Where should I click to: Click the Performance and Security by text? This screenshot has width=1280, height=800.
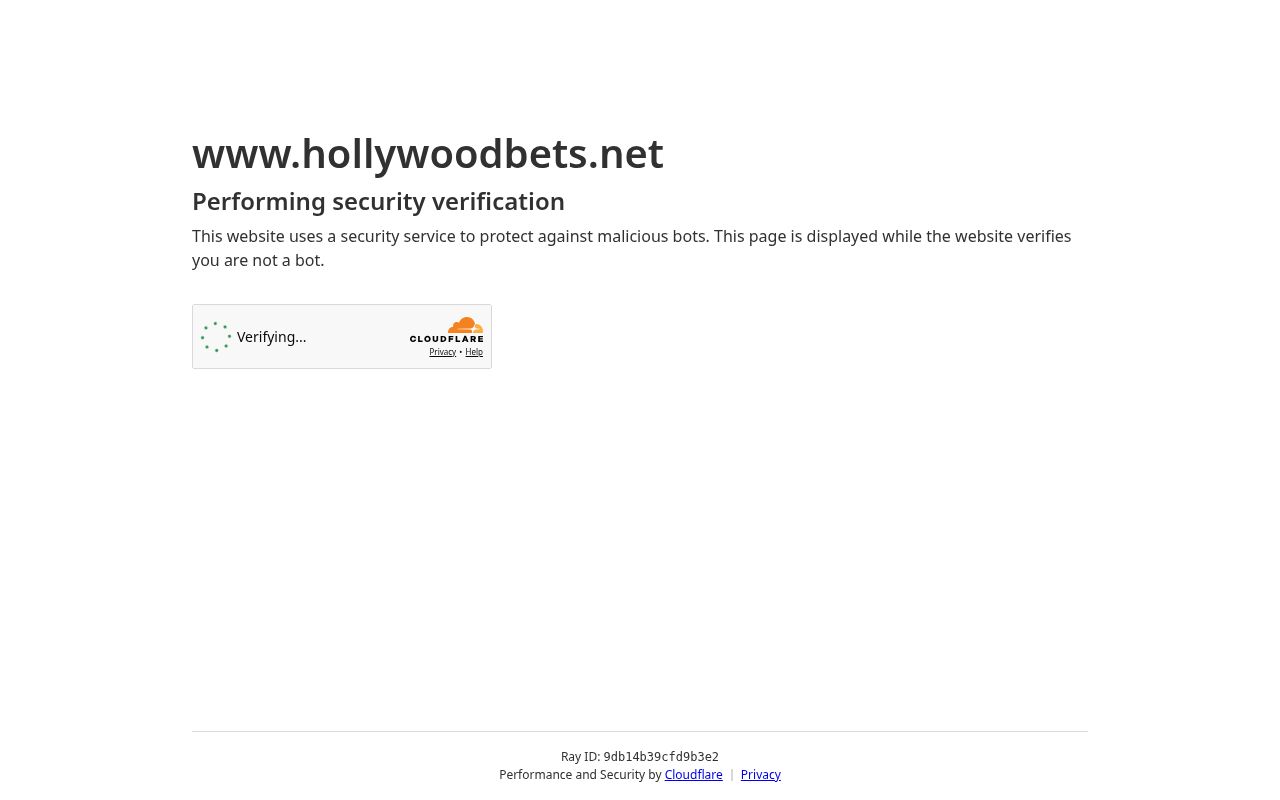pos(581,775)
